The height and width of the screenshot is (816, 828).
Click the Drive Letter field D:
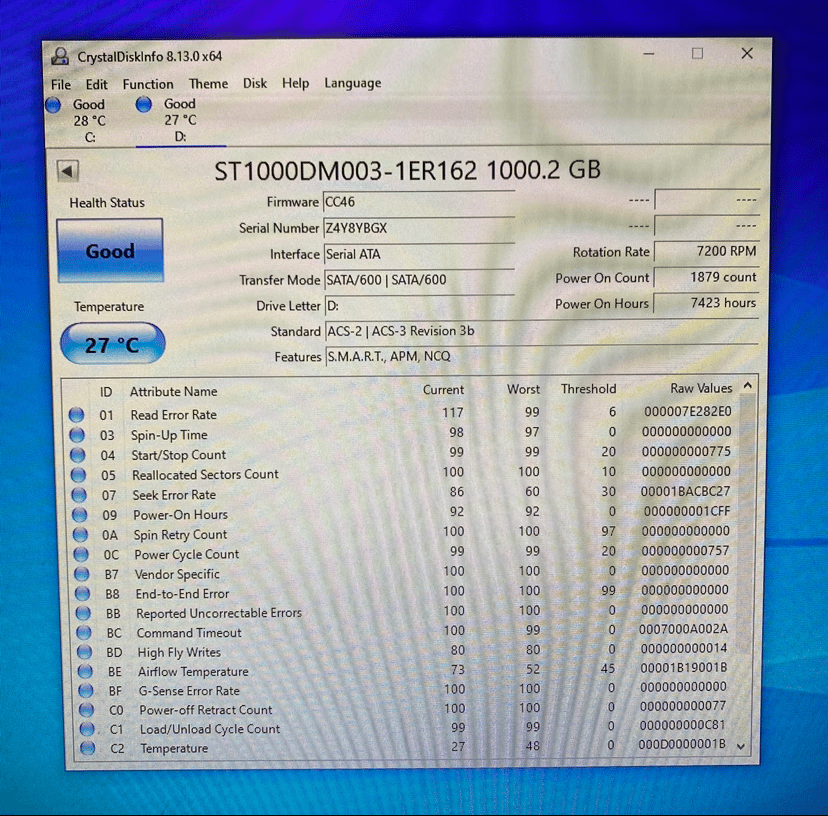click(419, 306)
